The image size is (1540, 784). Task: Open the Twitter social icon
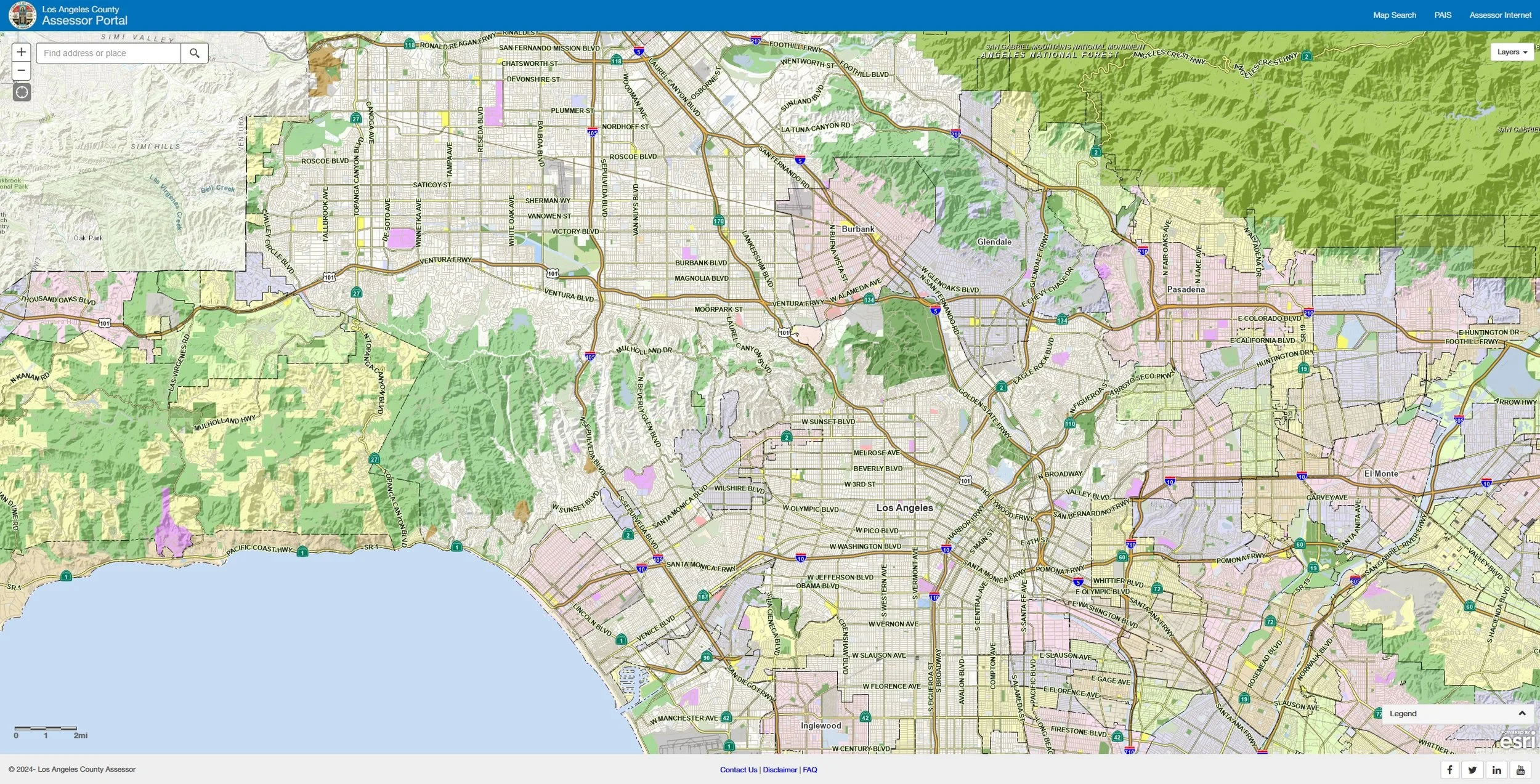(1473, 770)
